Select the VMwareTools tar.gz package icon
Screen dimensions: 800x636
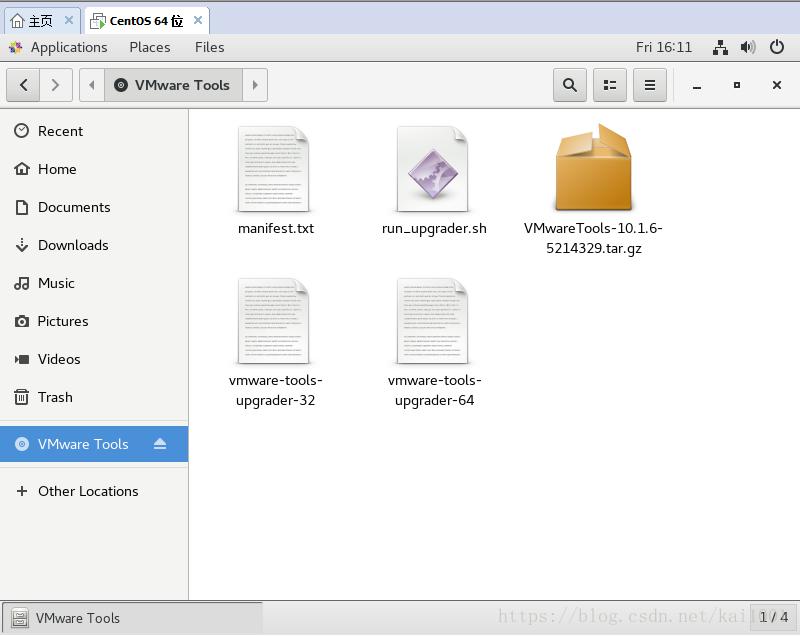point(593,167)
